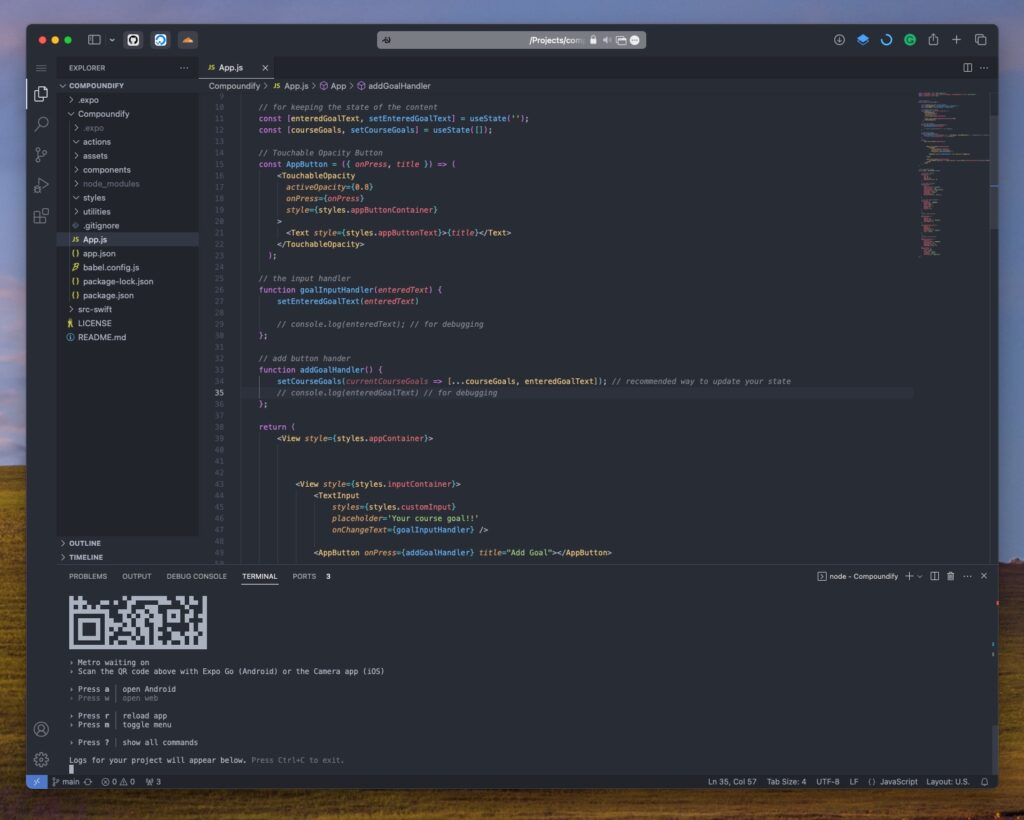The height and width of the screenshot is (820, 1024).
Task: Expand the components folder
Action: coord(106,170)
